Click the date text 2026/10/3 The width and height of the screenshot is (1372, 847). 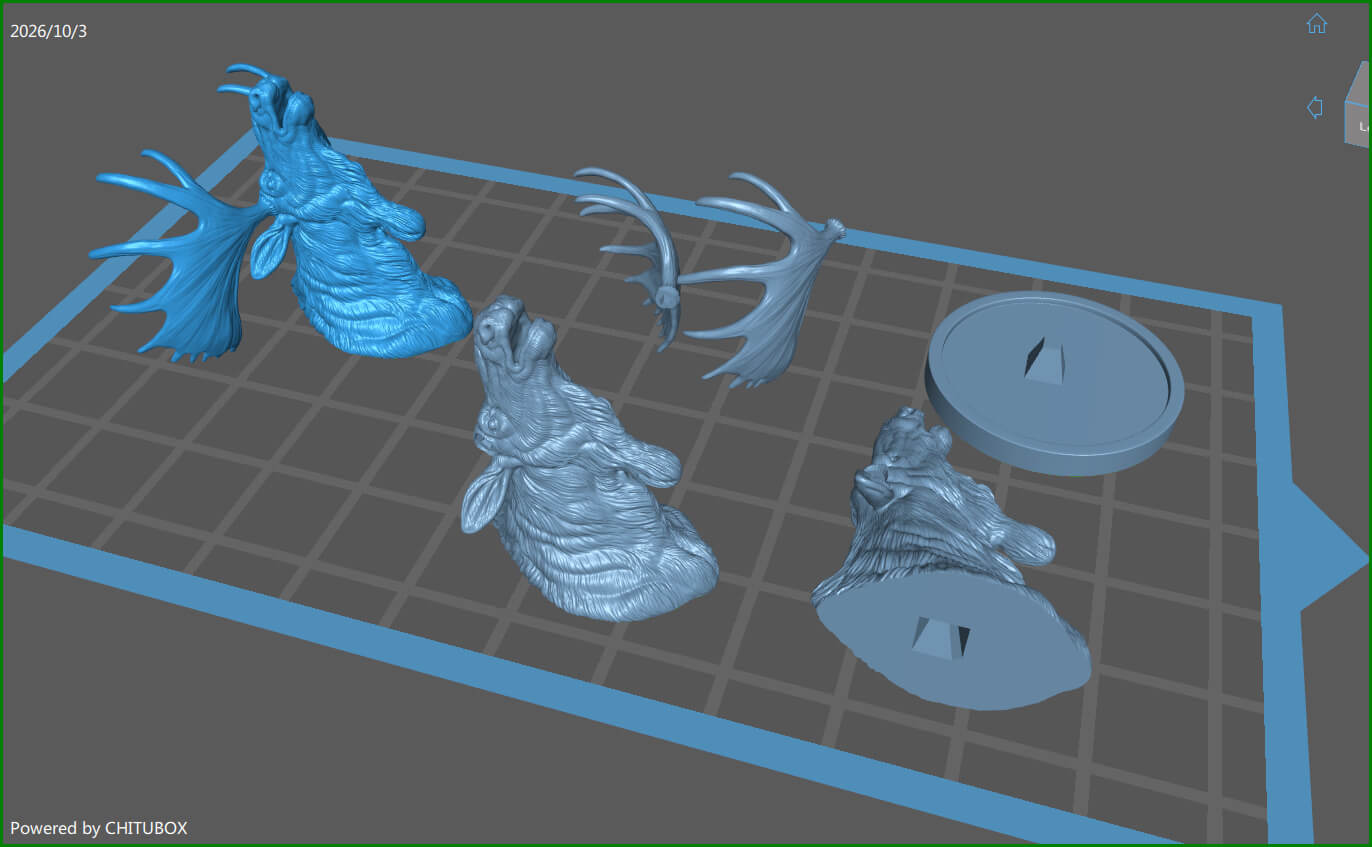(49, 31)
